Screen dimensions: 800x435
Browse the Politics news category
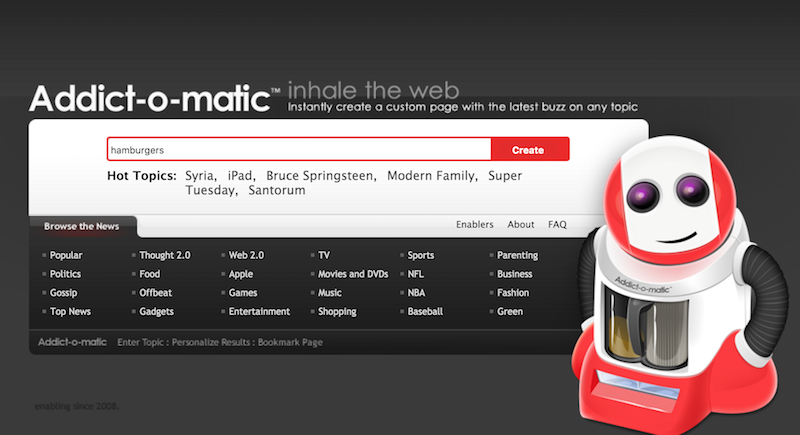point(65,274)
